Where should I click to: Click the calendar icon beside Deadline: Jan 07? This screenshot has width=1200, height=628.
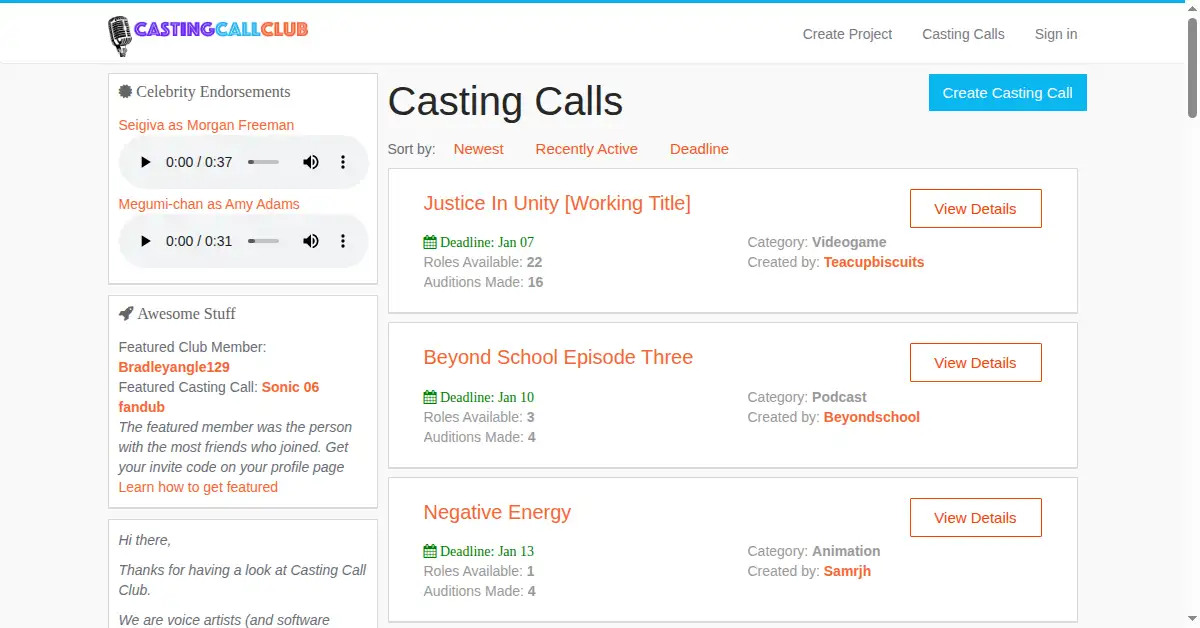[x=430, y=242]
